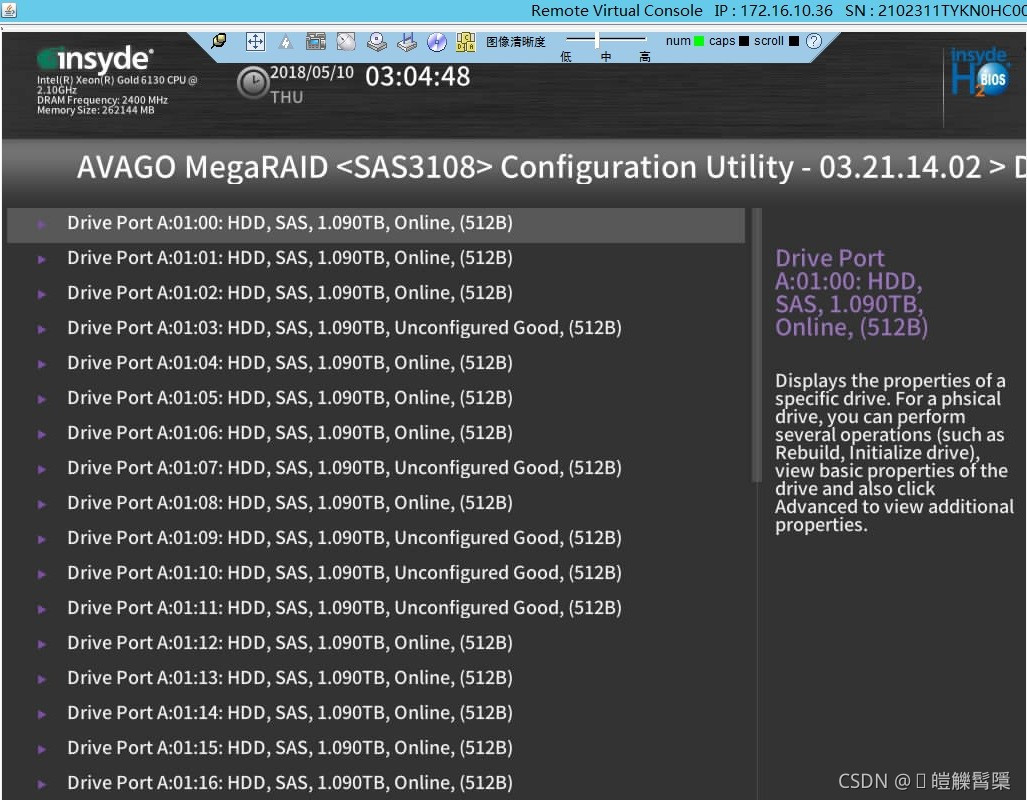This screenshot has height=800, width=1027.
Task: Click the purple Drive Port help heading
Action: [x=851, y=293]
